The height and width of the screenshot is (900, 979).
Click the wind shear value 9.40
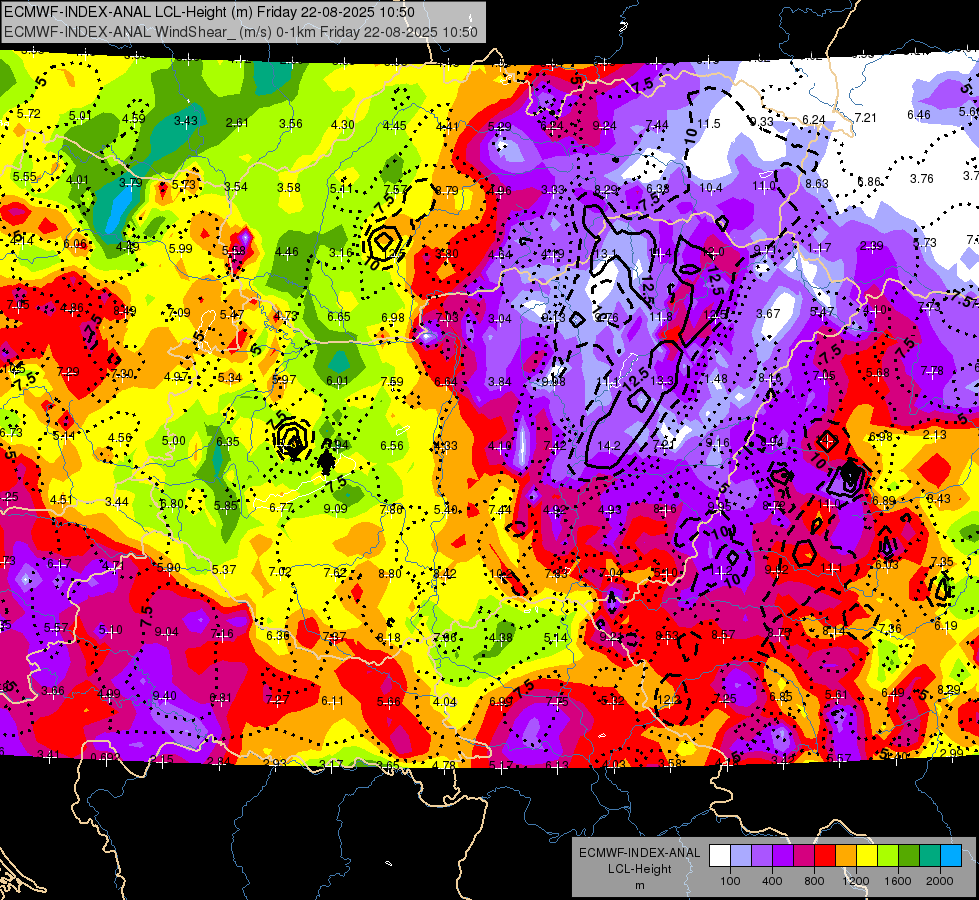[164, 696]
